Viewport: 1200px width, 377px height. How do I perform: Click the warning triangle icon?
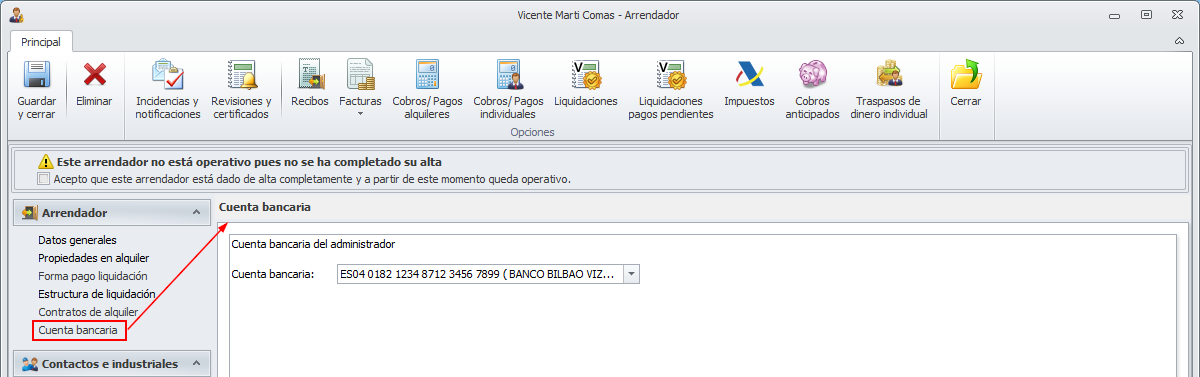tap(45, 161)
